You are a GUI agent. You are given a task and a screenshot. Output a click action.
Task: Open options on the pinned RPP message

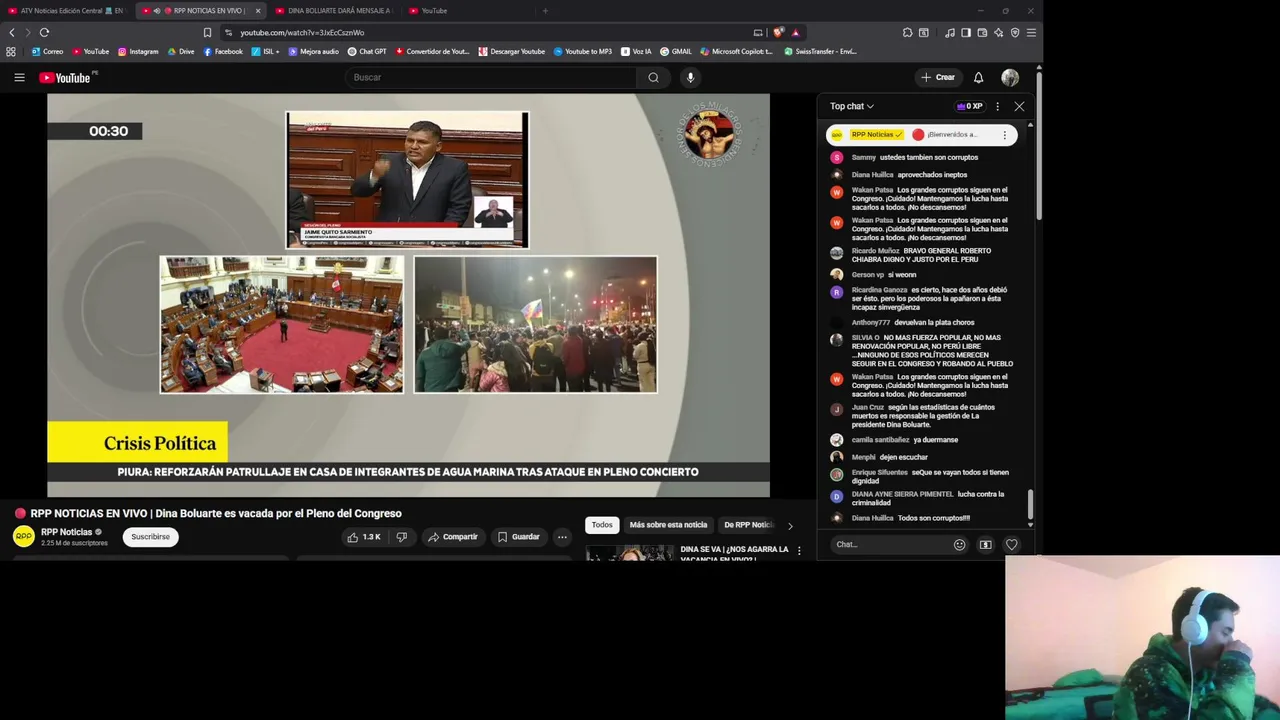(x=1005, y=135)
